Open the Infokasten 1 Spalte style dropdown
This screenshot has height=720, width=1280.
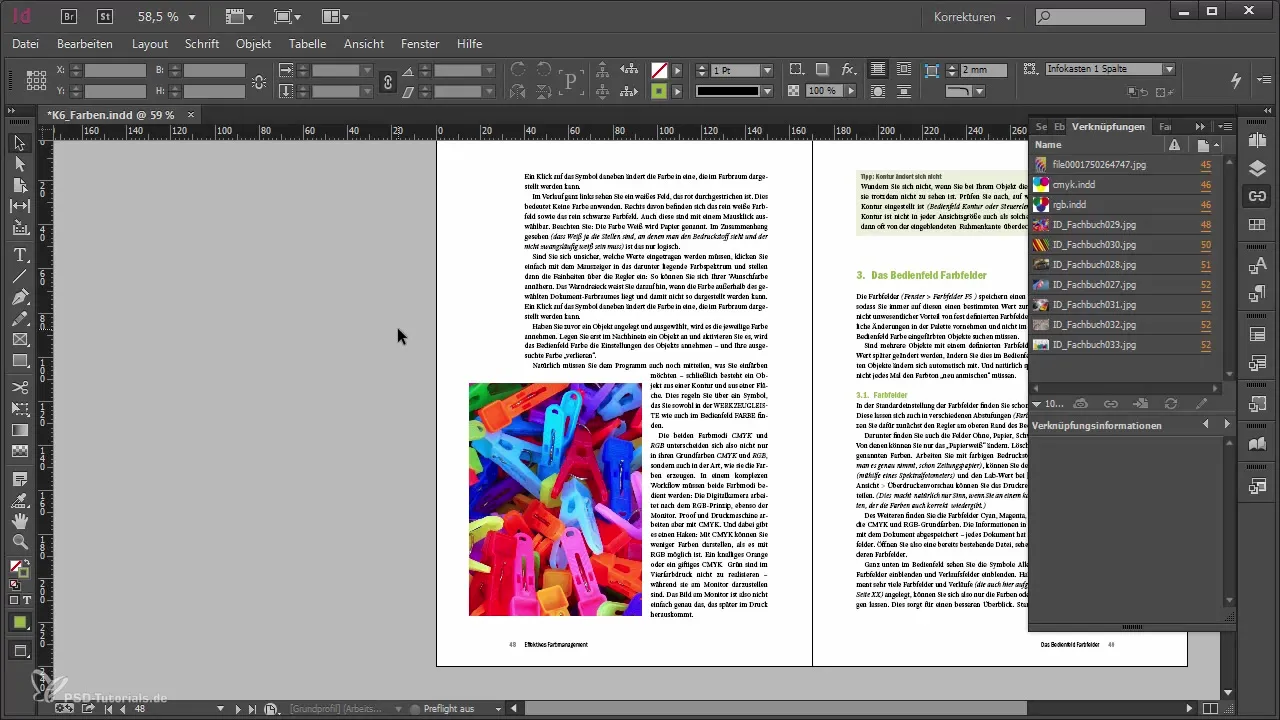click(x=1168, y=69)
